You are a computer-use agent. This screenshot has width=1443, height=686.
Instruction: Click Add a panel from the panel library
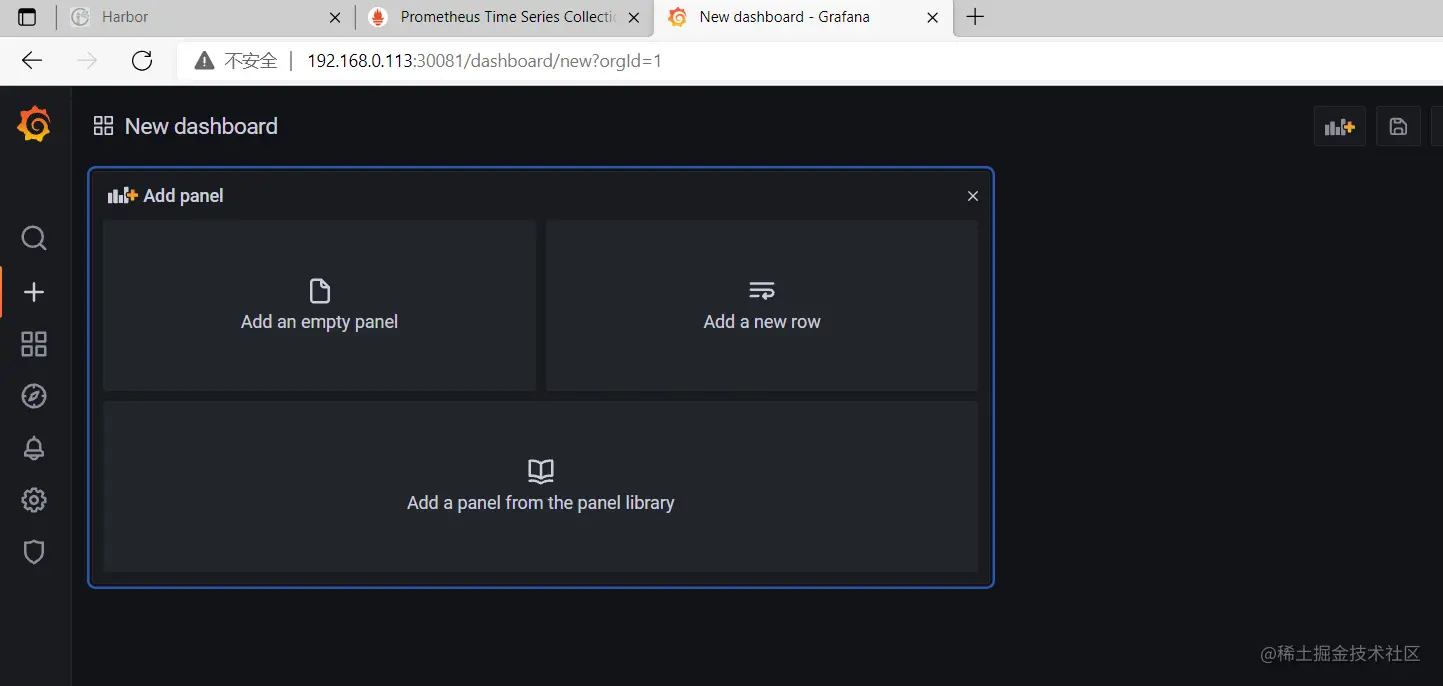pyautogui.click(x=541, y=487)
